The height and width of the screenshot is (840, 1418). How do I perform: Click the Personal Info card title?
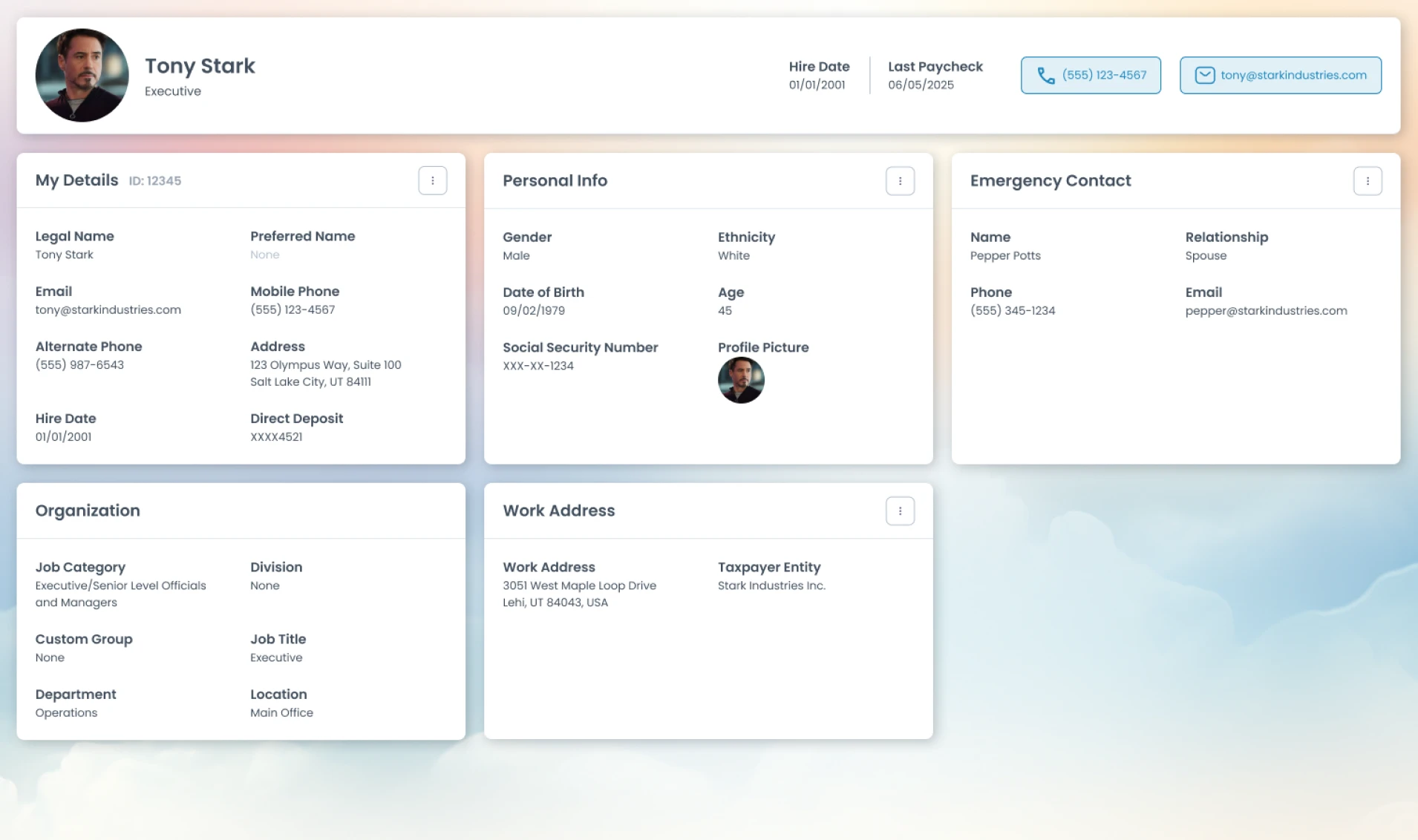point(555,180)
